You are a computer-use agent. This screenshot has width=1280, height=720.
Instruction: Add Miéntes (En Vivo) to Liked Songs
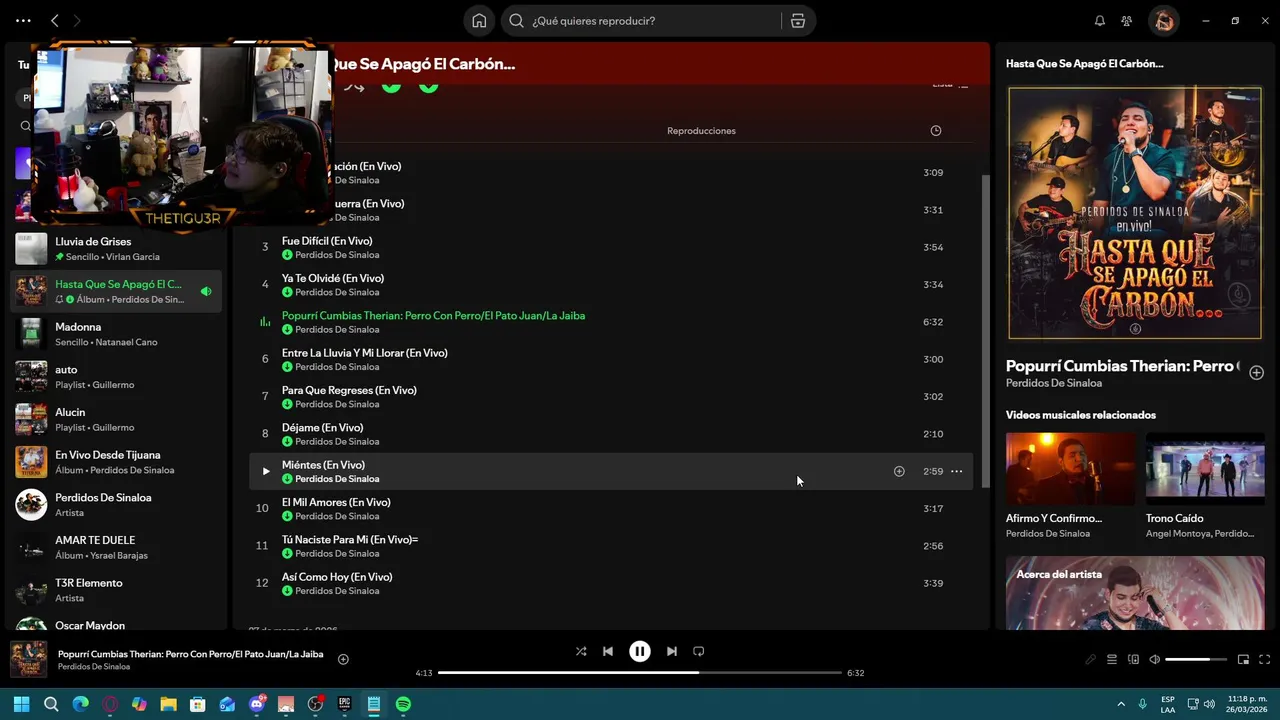pyautogui.click(x=899, y=471)
